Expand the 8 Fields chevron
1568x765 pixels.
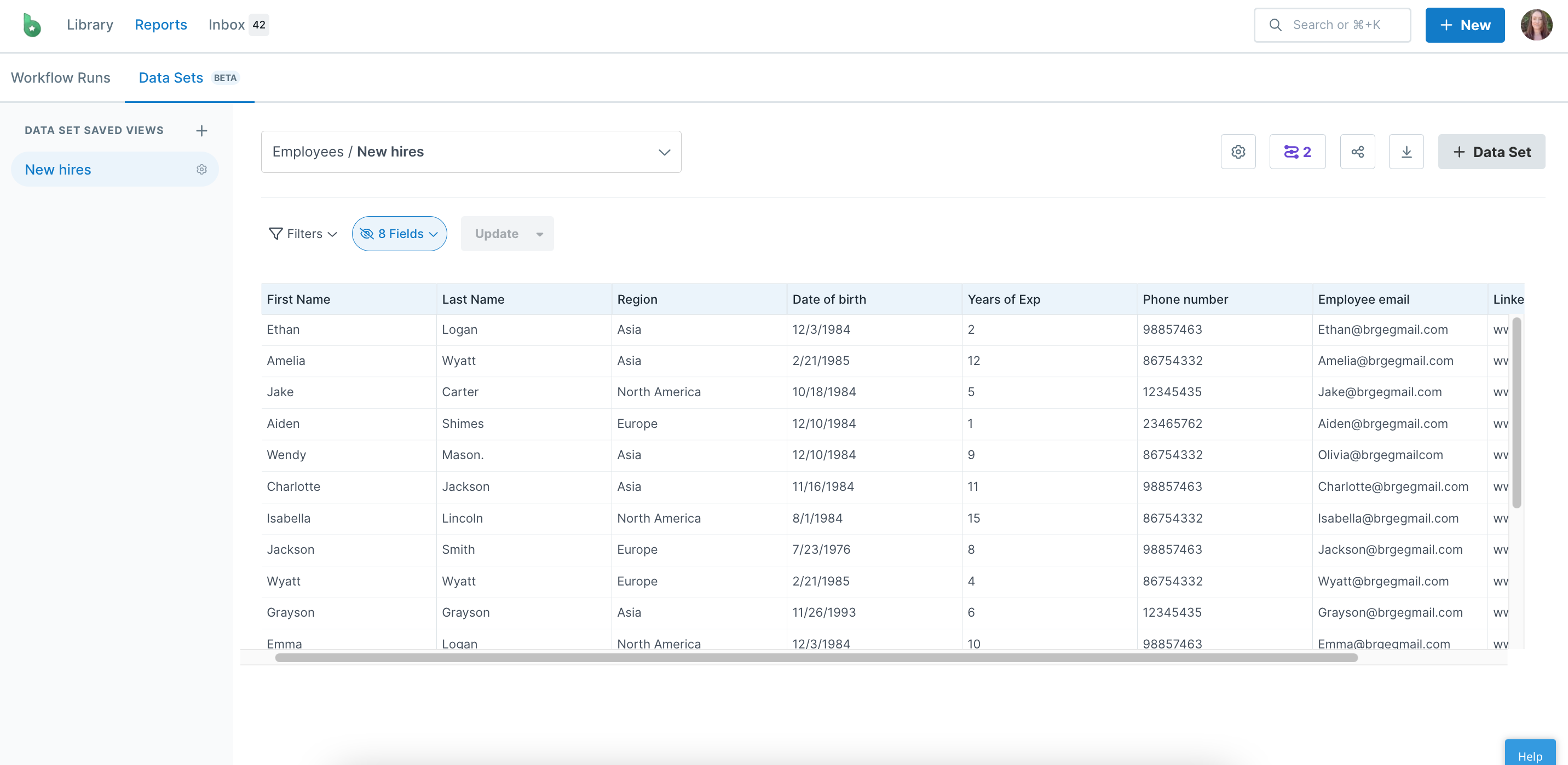[x=434, y=234]
